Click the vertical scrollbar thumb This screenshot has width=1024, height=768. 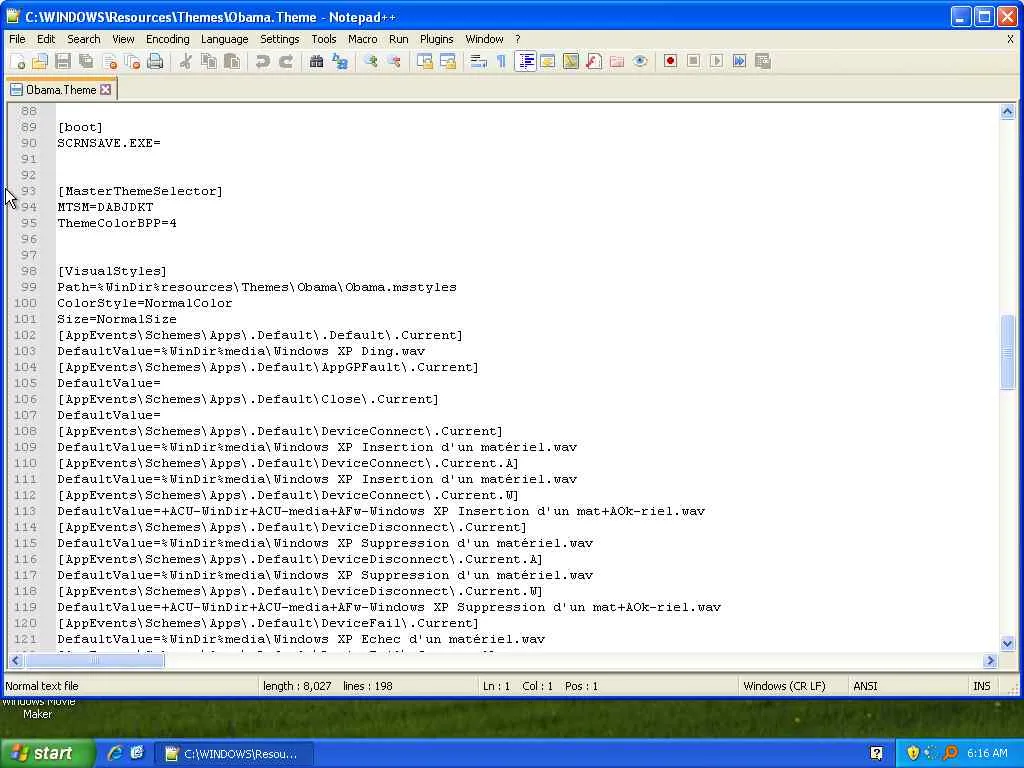click(1008, 352)
